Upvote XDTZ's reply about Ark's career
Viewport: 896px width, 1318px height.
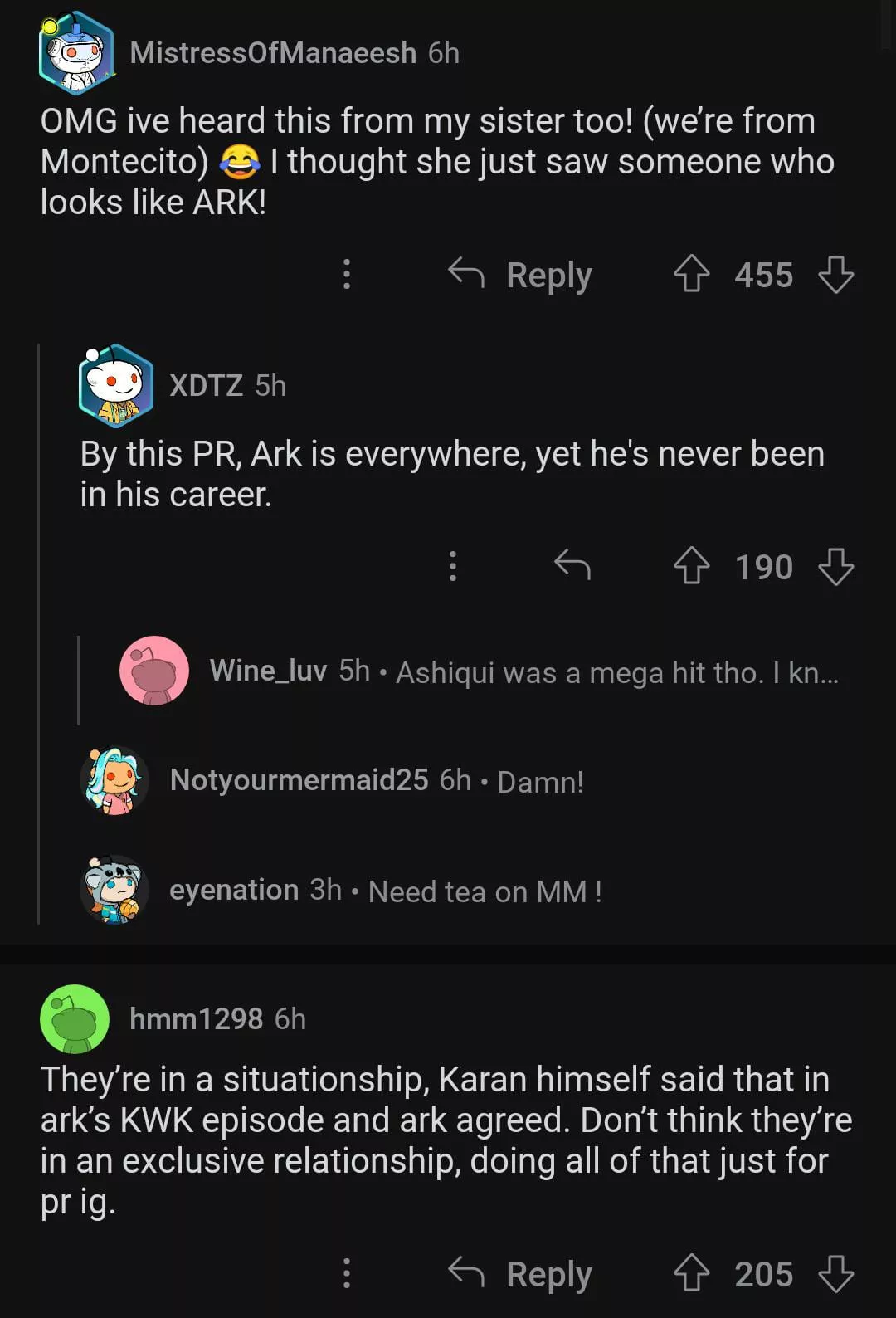pos(691,567)
